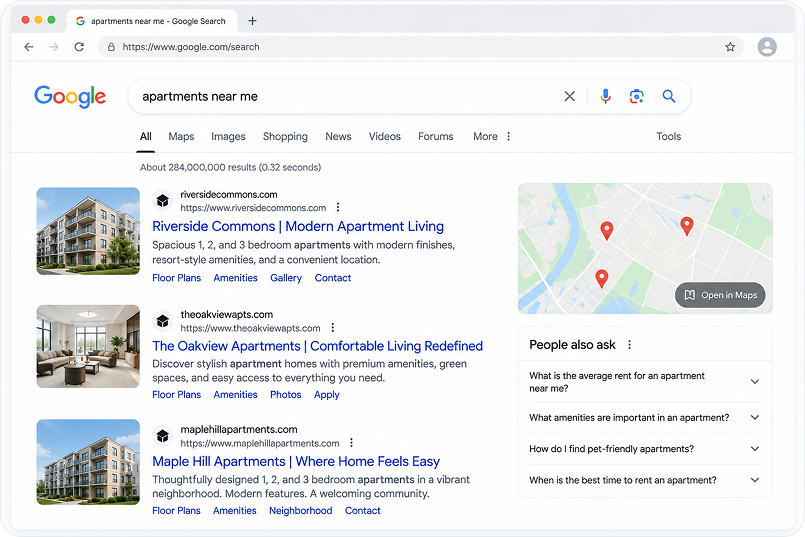Bookmark this page with the star icon
Viewport: 805px width, 537px height.
(730, 47)
